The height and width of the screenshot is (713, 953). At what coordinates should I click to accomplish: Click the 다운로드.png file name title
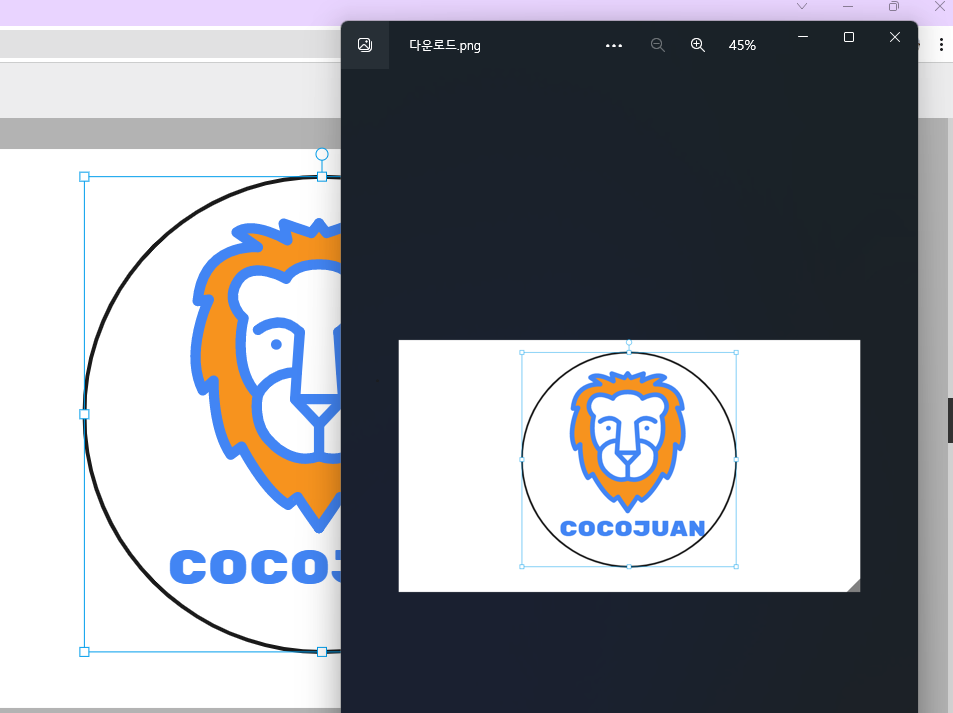pyautogui.click(x=445, y=46)
